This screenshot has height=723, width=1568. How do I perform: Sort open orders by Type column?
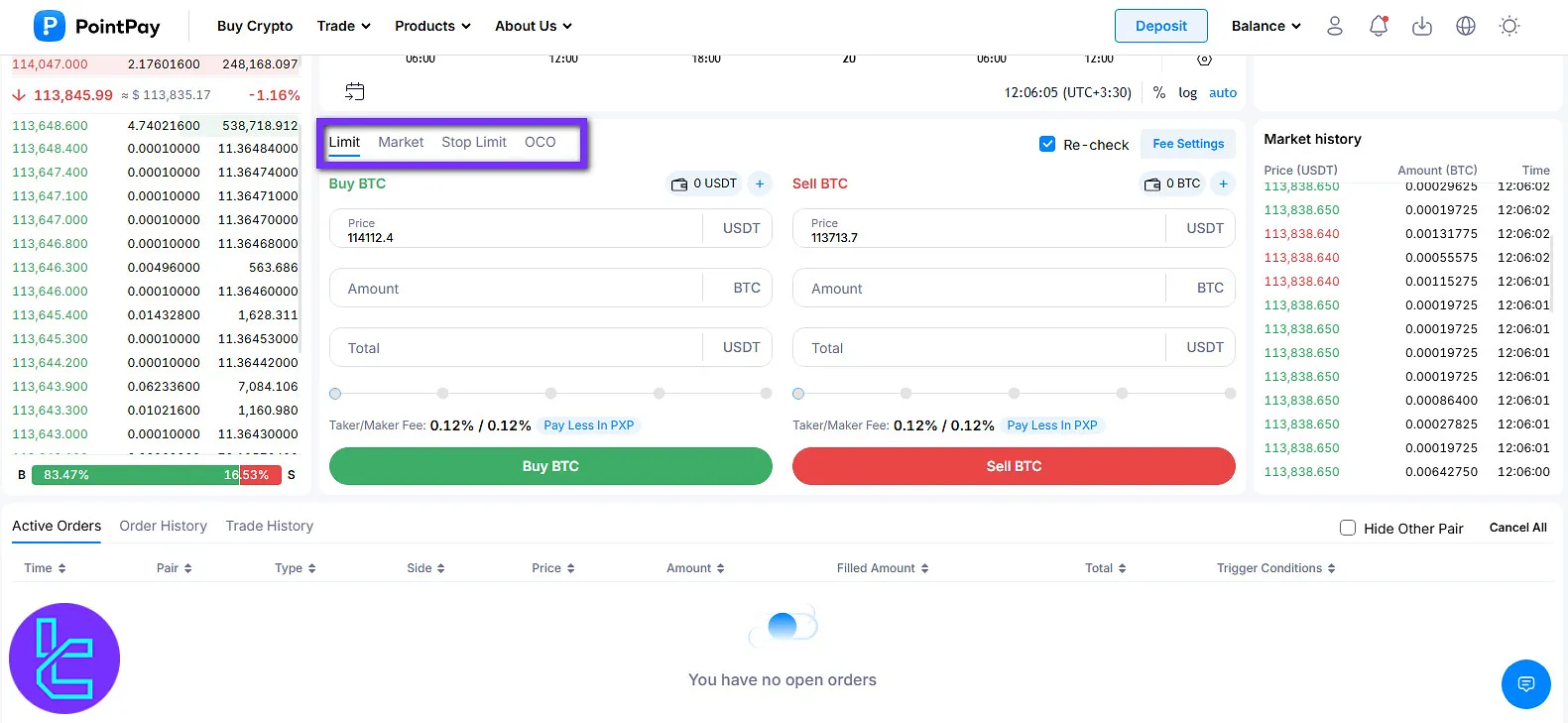pyautogui.click(x=296, y=568)
